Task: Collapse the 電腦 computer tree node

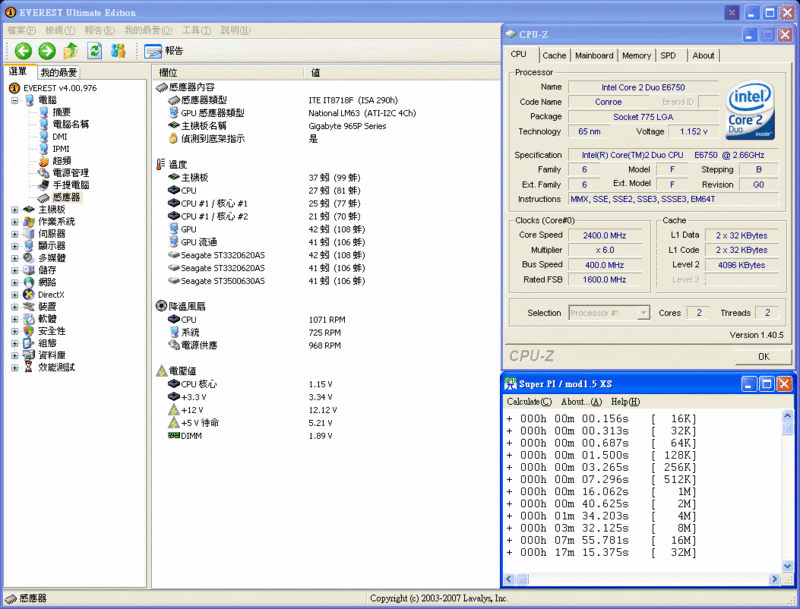Action: point(14,100)
